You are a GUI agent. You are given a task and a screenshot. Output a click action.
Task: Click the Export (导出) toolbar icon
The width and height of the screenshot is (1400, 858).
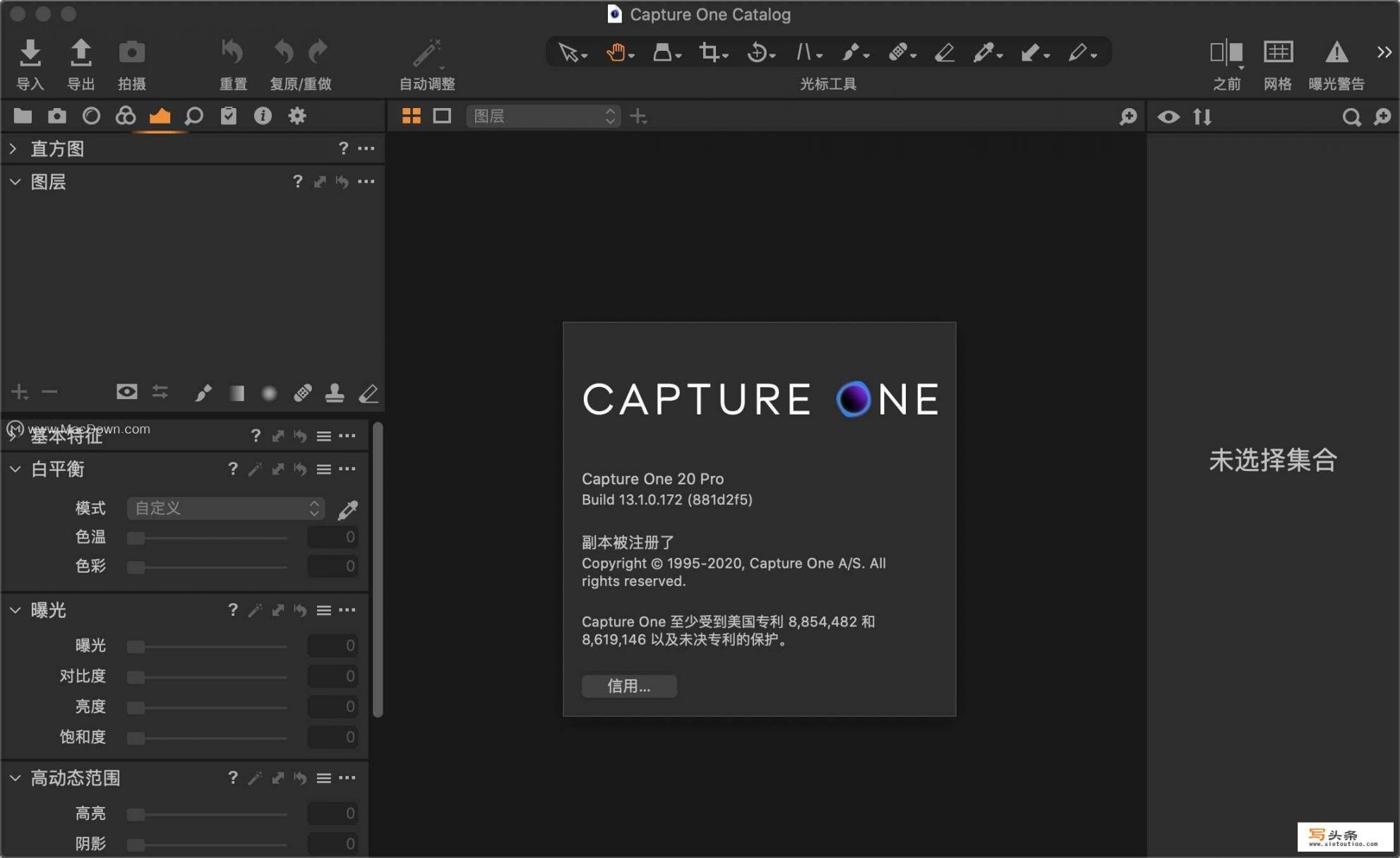80,52
